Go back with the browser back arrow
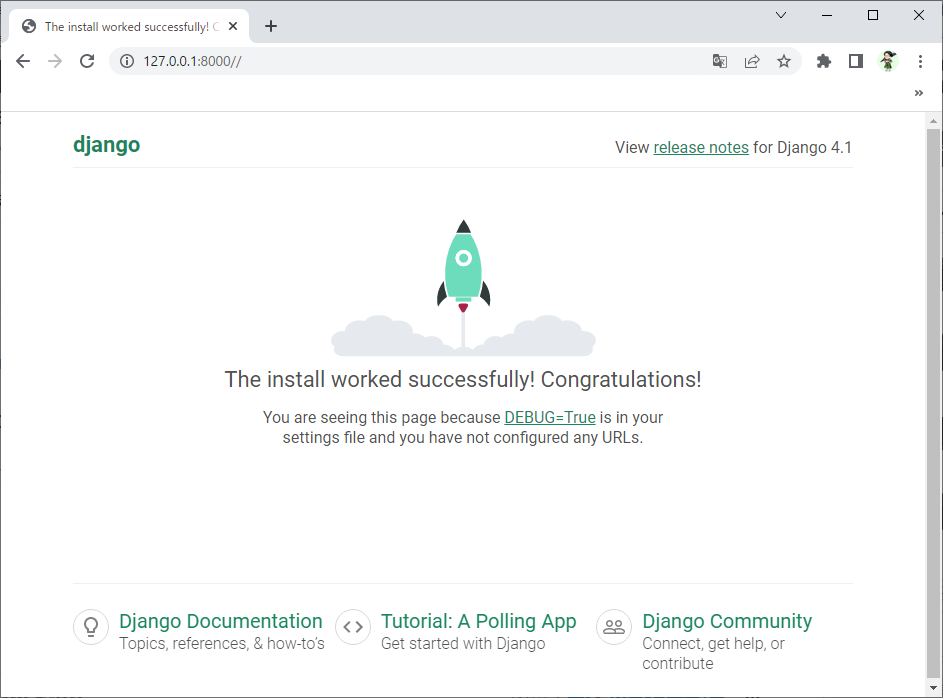The image size is (943, 698). click(23, 61)
